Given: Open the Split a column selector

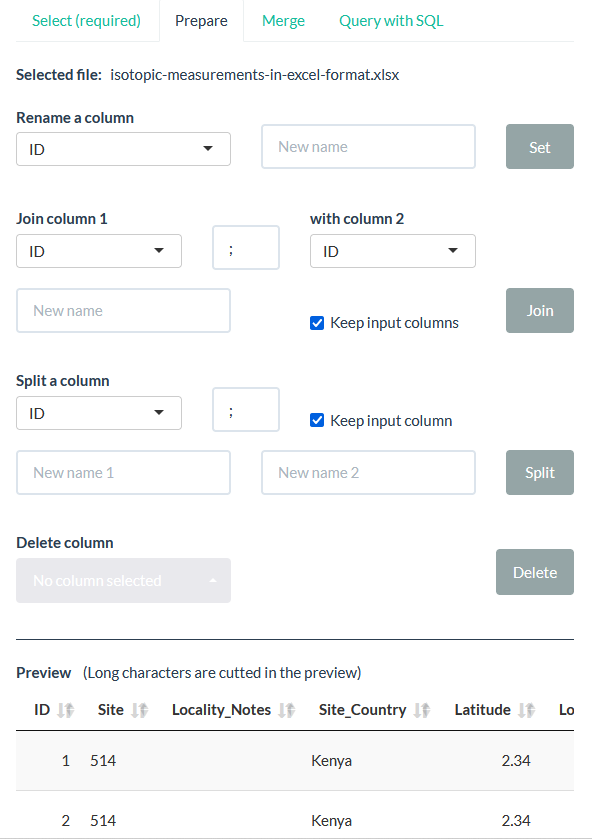Looking at the screenshot, I should tap(98, 412).
